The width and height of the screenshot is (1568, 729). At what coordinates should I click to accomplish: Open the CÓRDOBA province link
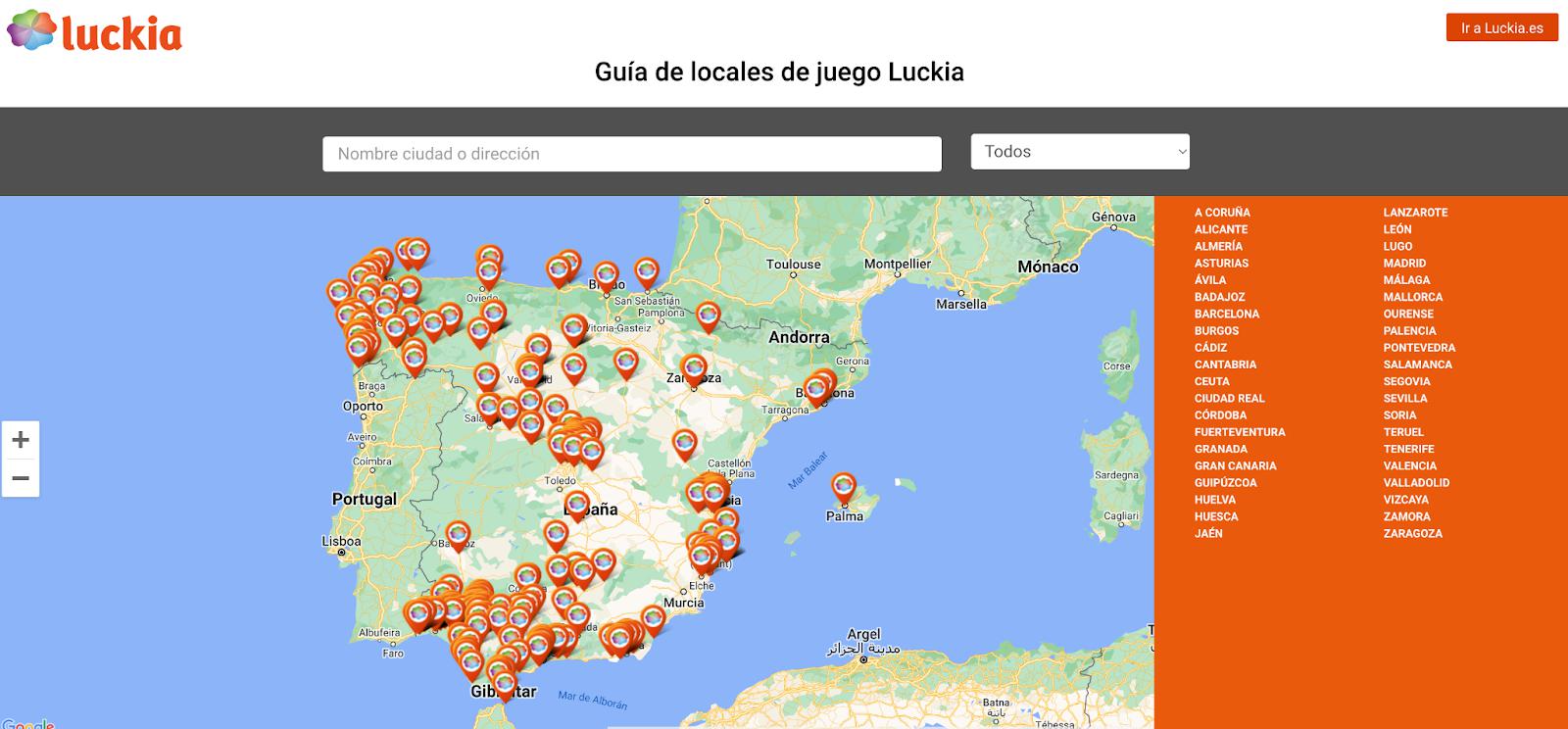point(1220,415)
